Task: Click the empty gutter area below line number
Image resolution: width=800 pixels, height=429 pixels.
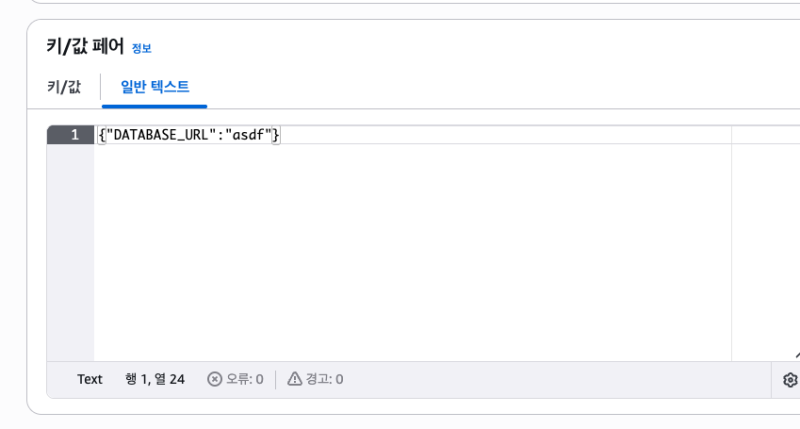Action: click(70, 250)
